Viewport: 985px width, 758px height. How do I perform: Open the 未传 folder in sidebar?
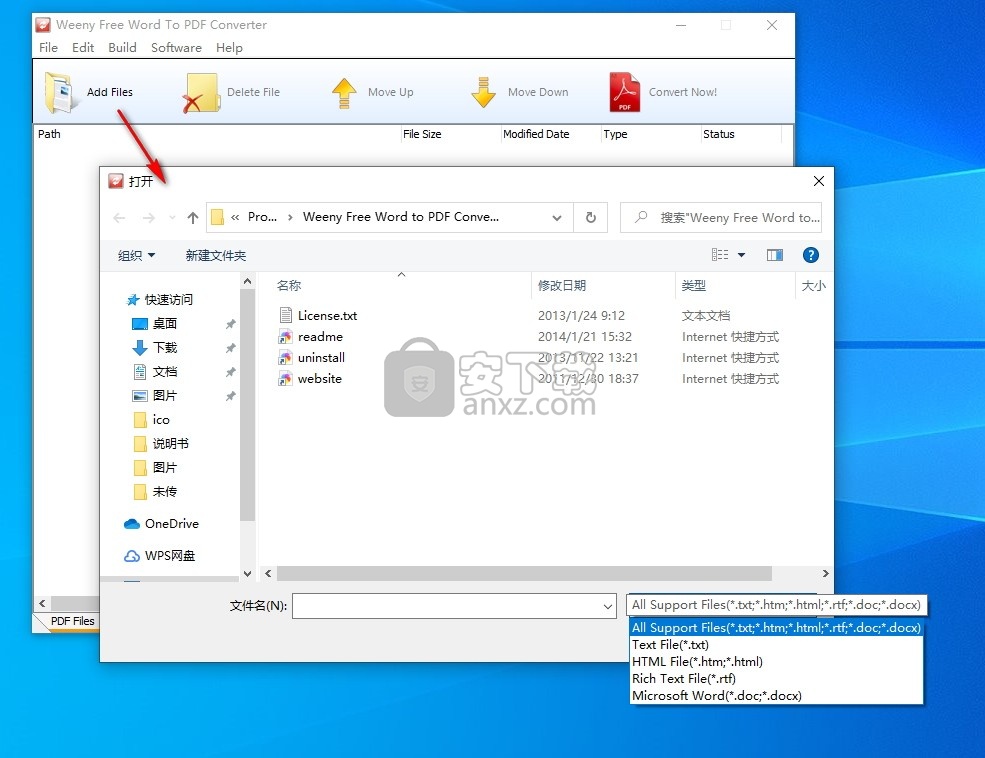click(155, 491)
